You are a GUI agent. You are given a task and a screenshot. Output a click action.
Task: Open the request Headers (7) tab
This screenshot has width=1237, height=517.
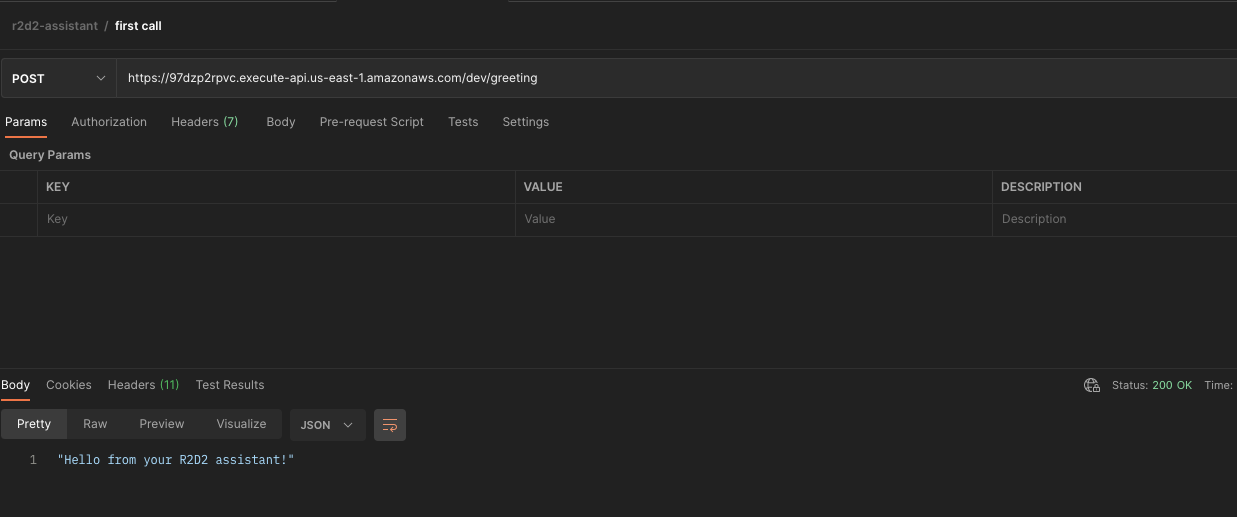[x=204, y=122]
